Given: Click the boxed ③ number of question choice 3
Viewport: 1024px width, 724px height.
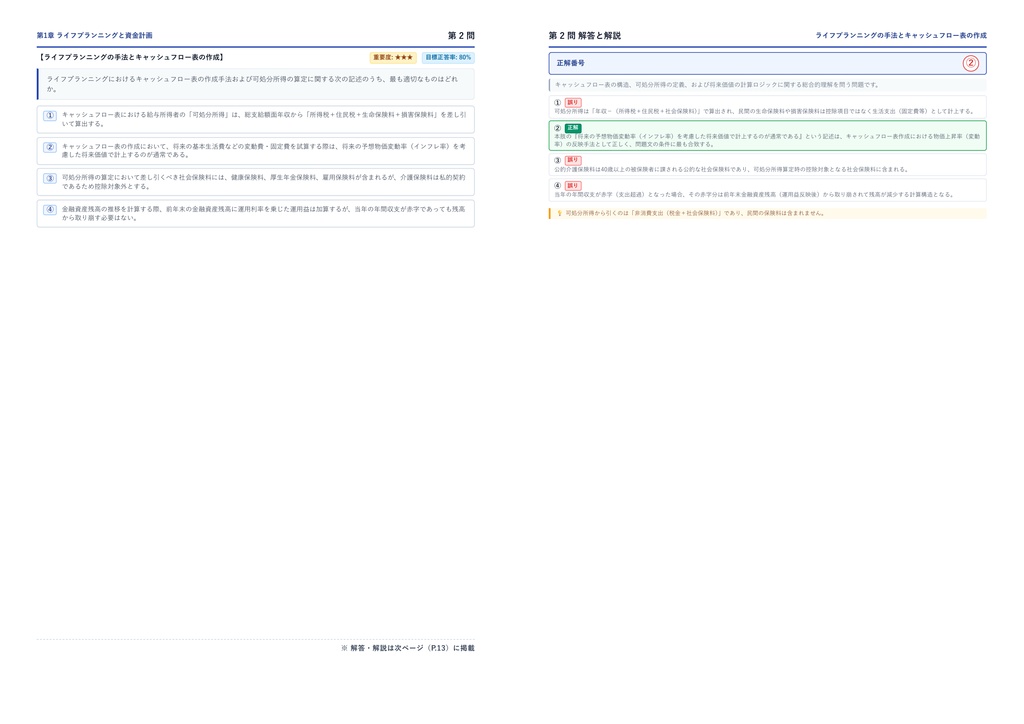Looking at the screenshot, I should (50, 178).
